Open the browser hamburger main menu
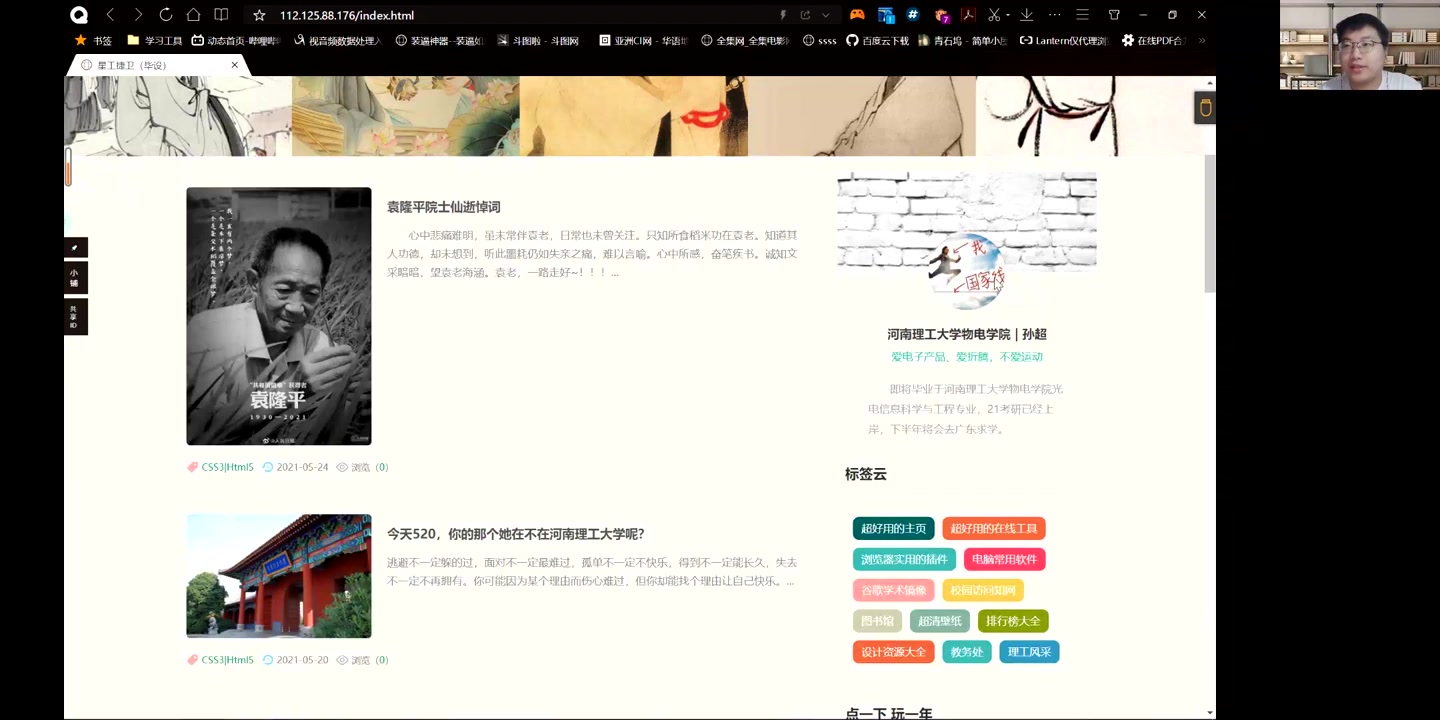1440x720 pixels. click(x=1082, y=15)
